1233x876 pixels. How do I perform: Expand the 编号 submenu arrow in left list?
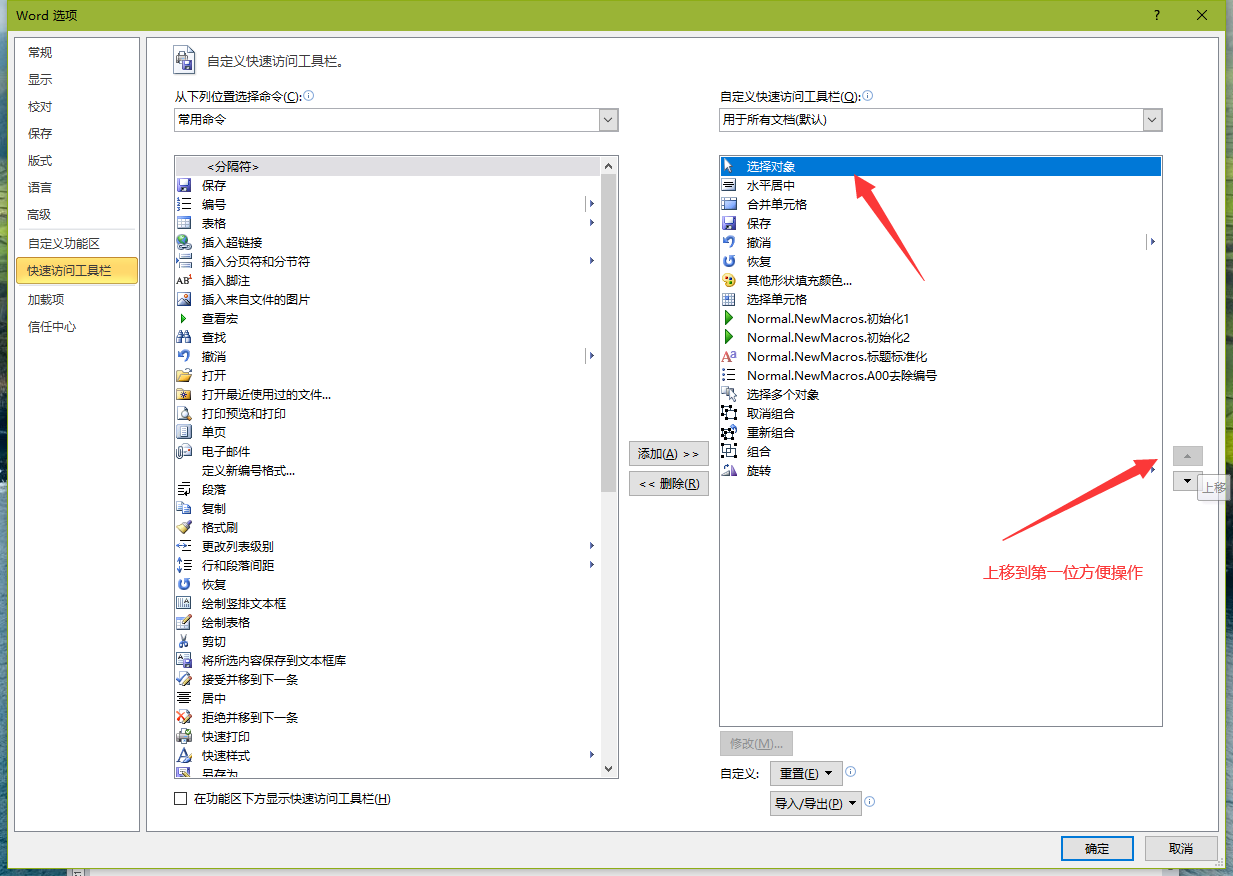point(592,204)
